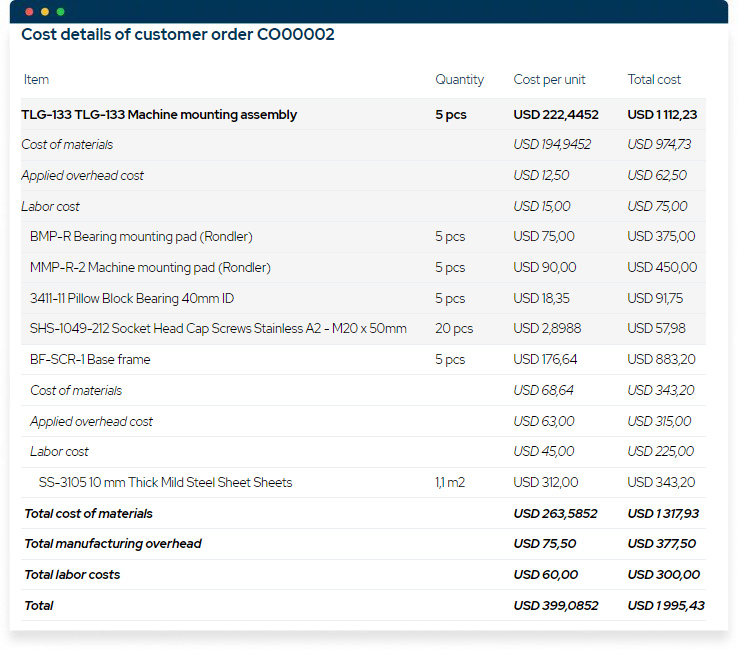Click unit cost 'USD 176,64'
The image size is (738, 650).
pos(545,360)
